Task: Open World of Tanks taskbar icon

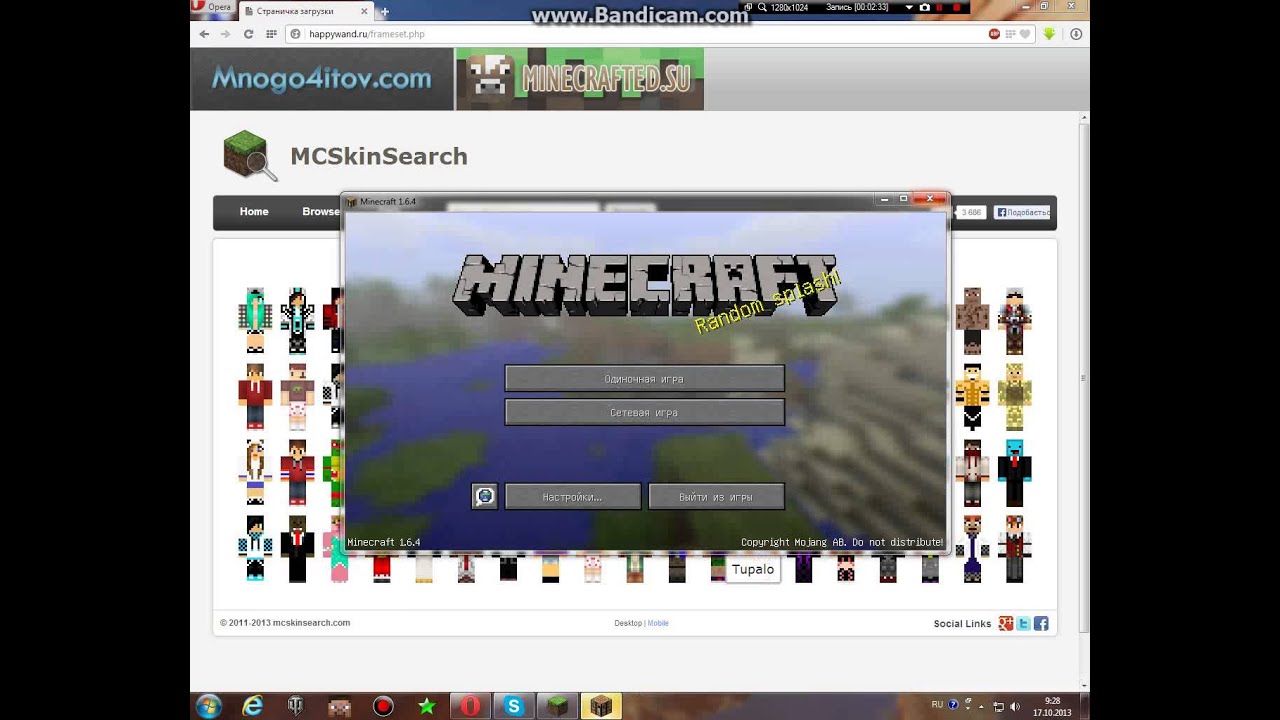Action: [296, 706]
